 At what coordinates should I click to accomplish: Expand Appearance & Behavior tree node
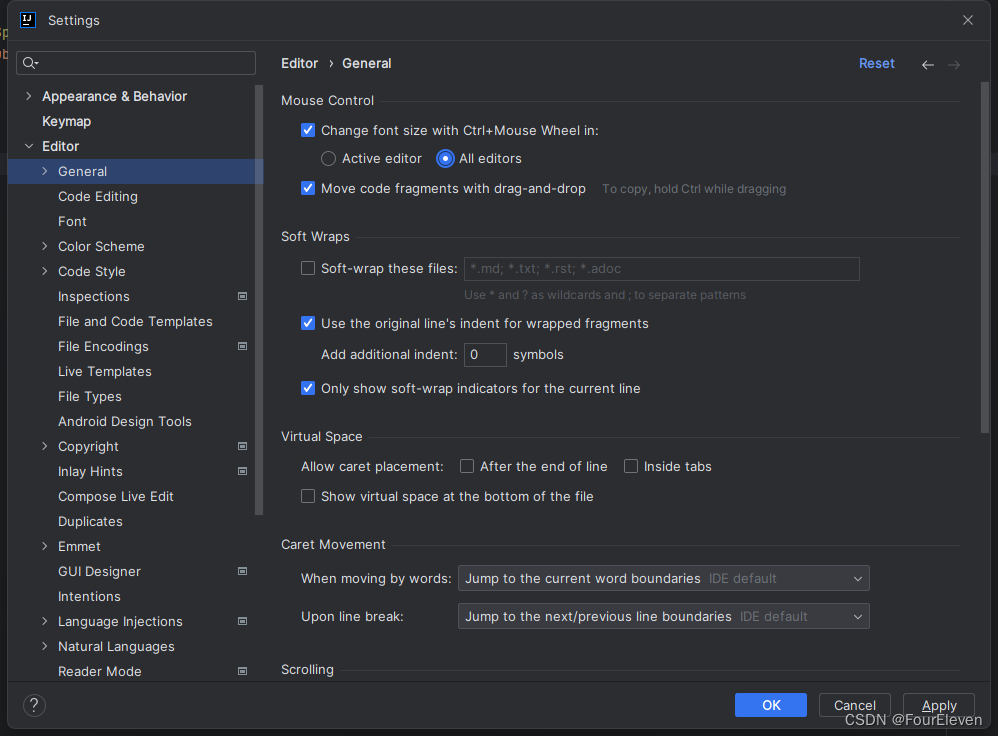coord(28,96)
